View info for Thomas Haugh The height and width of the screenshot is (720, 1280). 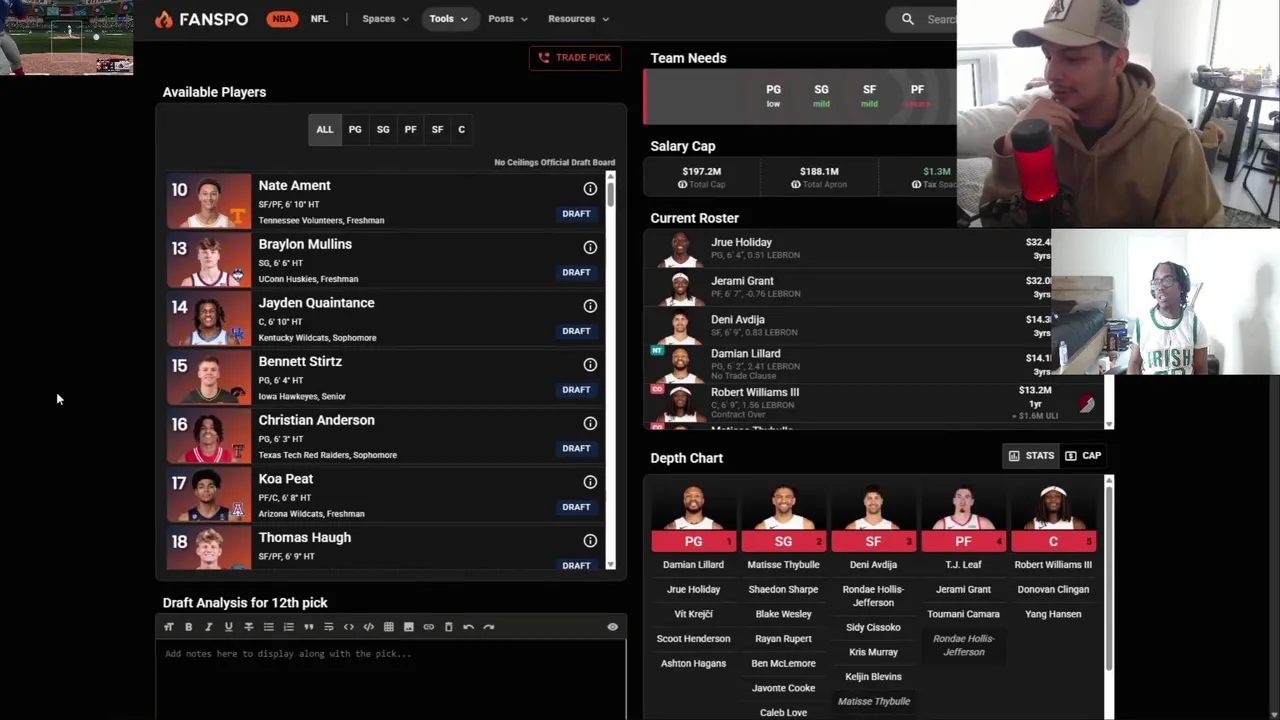click(x=590, y=541)
